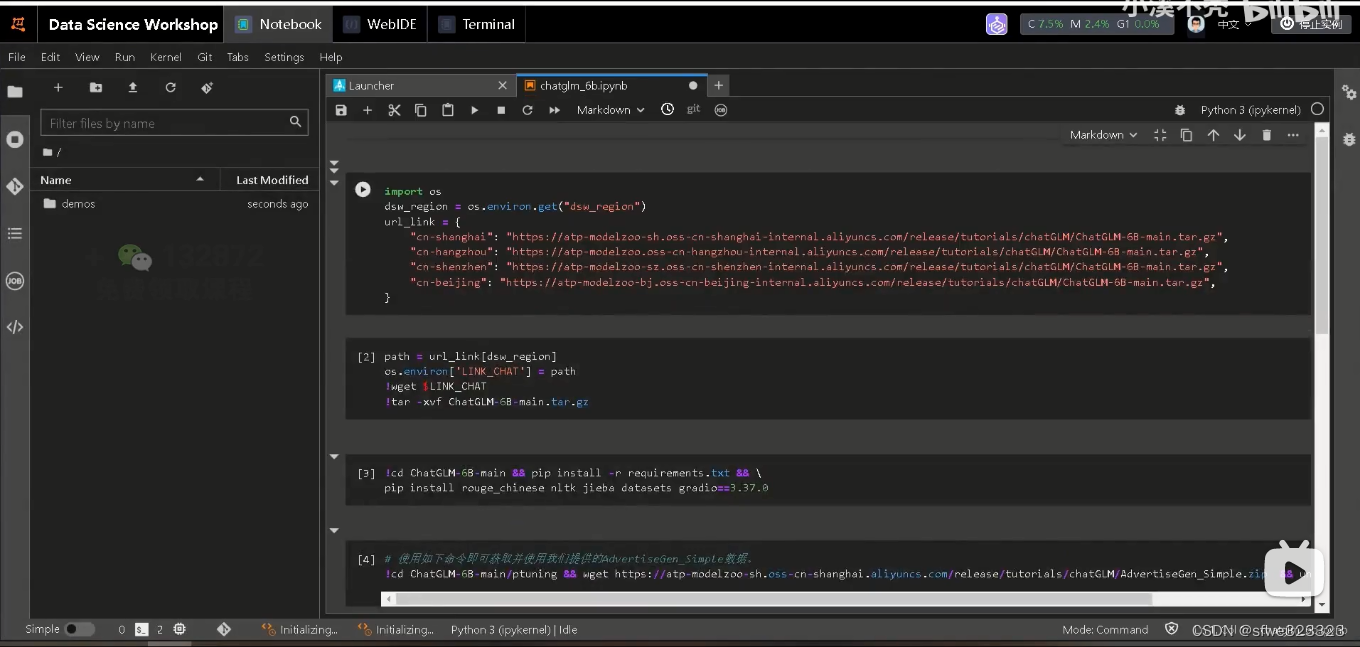This screenshot has width=1360, height=647.
Task: Open the Run menu
Action: pyautogui.click(x=125, y=57)
